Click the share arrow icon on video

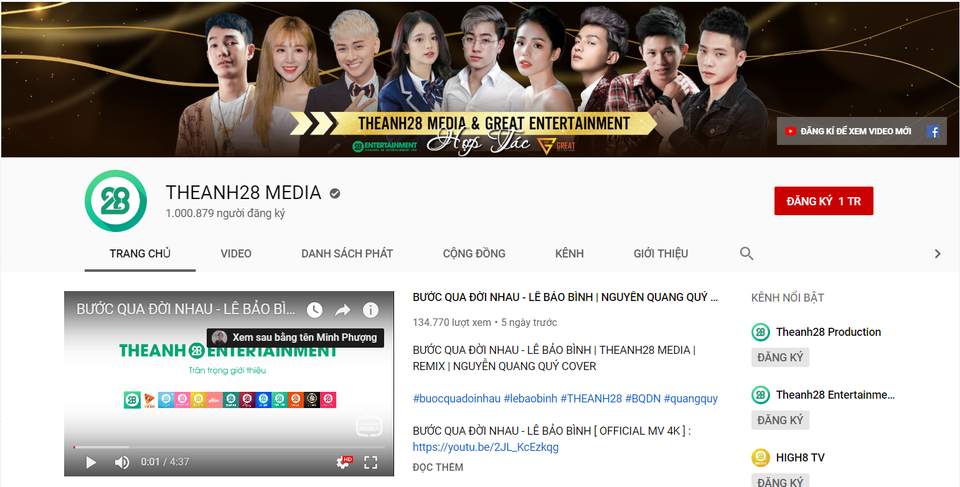342,310
